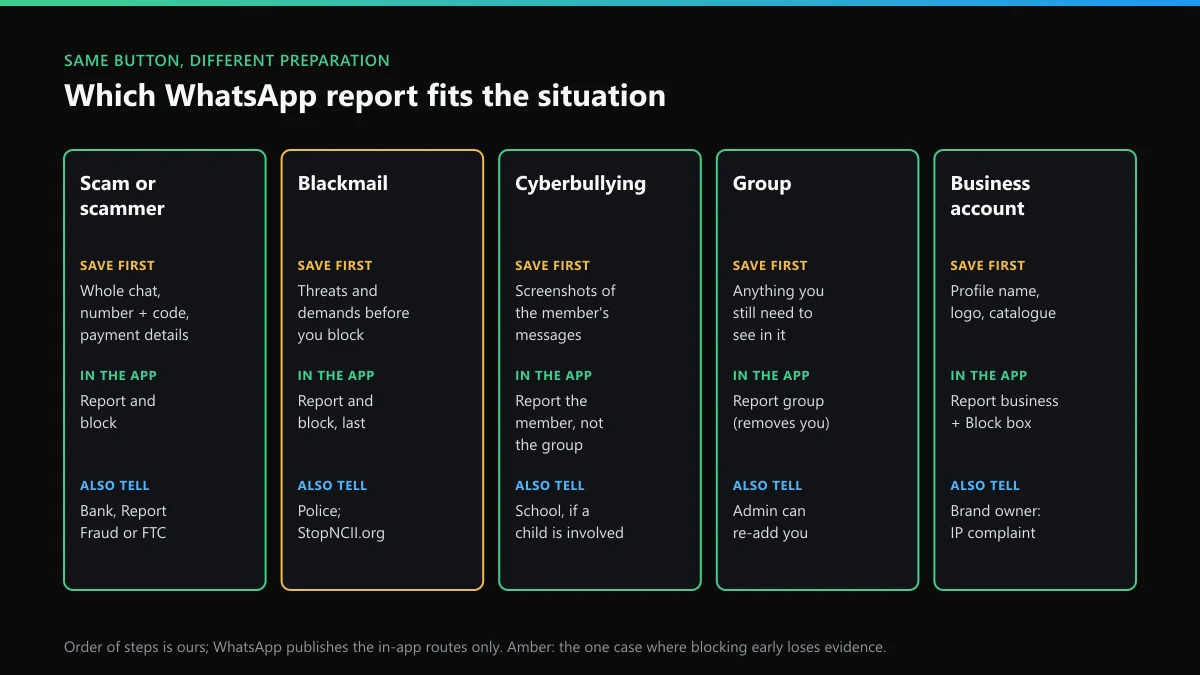Viewport: 1200px width, 675px height.
Task: Click the 'Which WhatsApp report fits the situation' title
Action: point(365,96)
